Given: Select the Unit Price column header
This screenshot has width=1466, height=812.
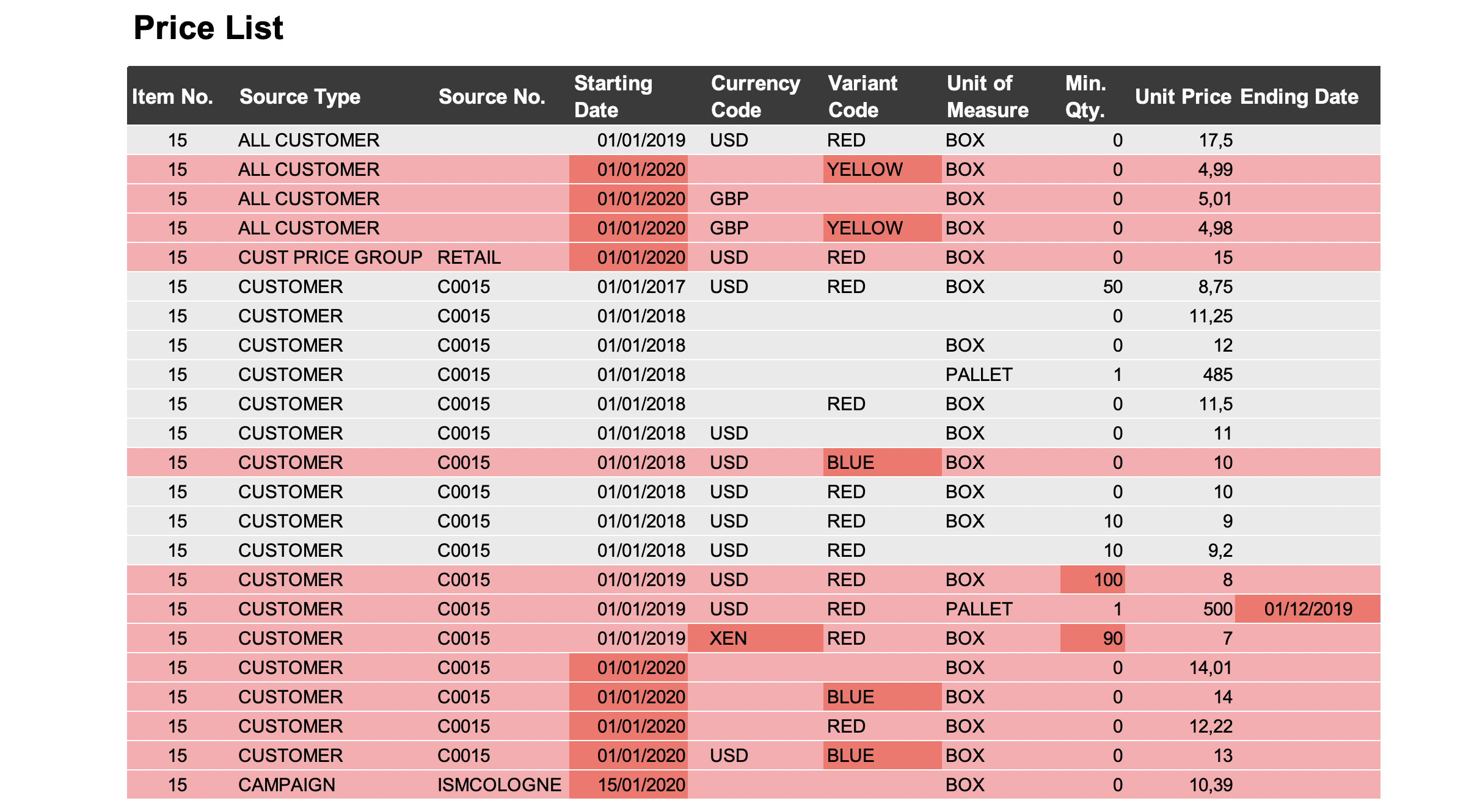Looking at the screenshot, I should [x=1183, y=96].
